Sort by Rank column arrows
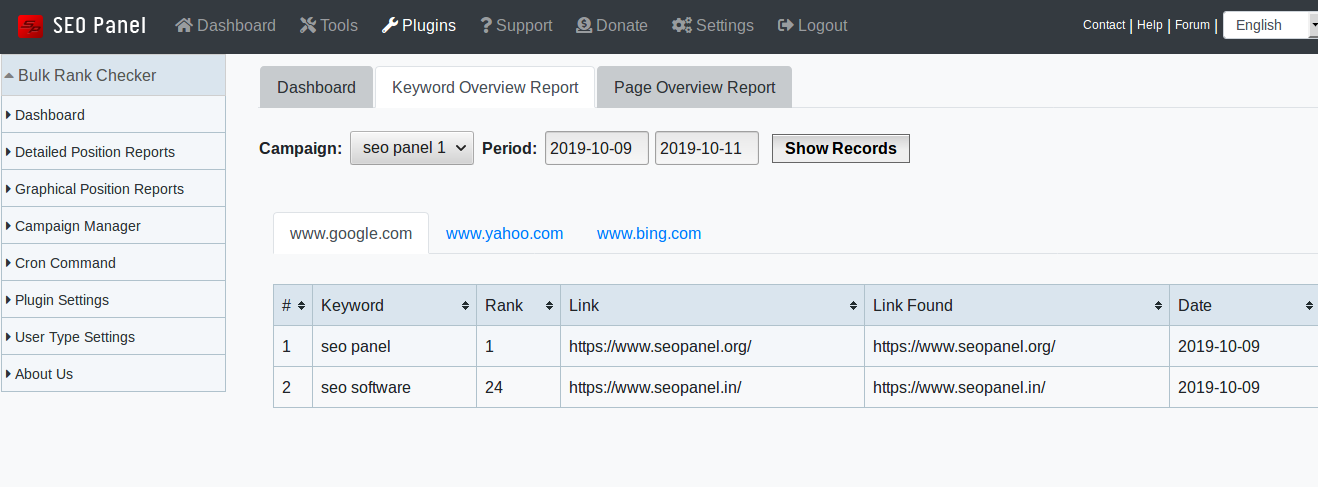This screenshot has height=487, width=1318. coord(550,306)
